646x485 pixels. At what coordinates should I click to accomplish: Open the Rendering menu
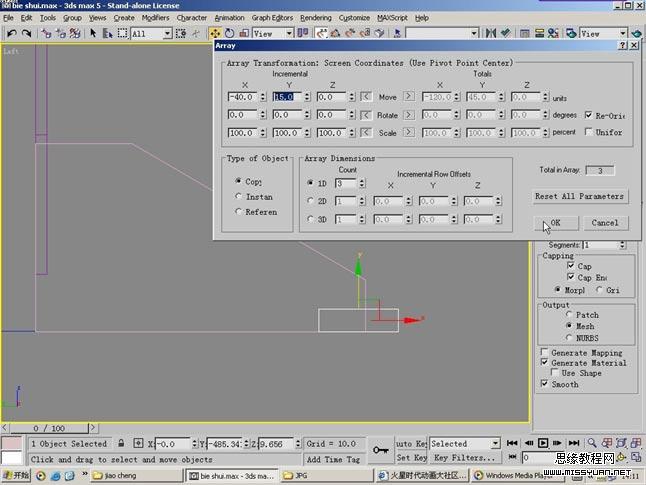pyautogui.click(x=316, y=18)
